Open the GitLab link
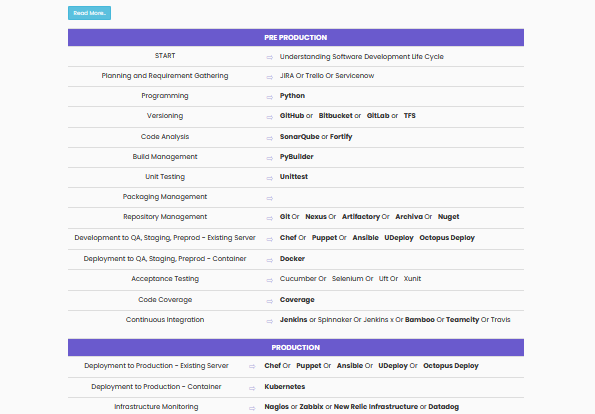Image resolution: width=595 pixels, height=414 pixels. [x=378, y=116]
